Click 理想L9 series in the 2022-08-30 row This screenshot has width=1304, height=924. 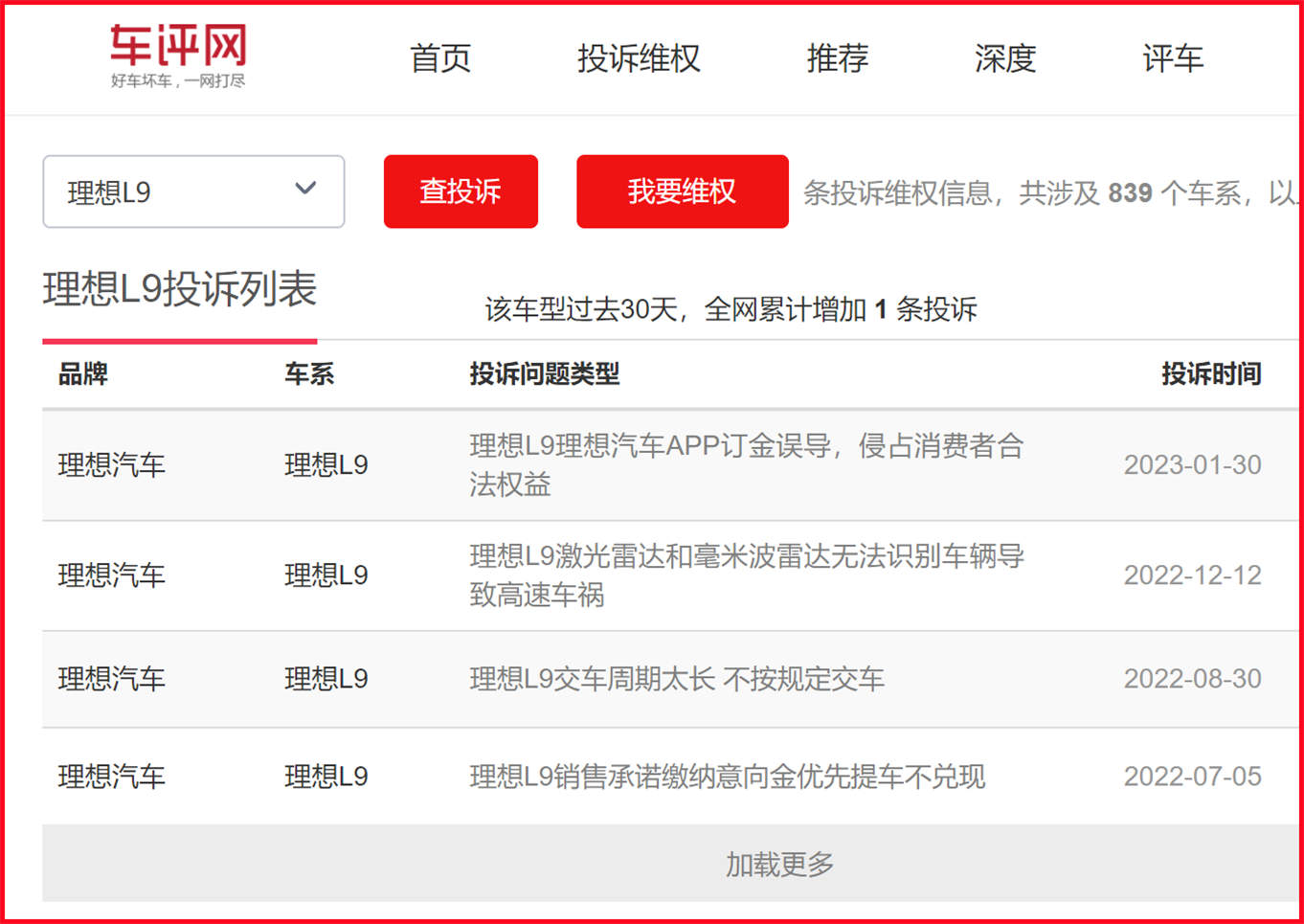point(326,679)
